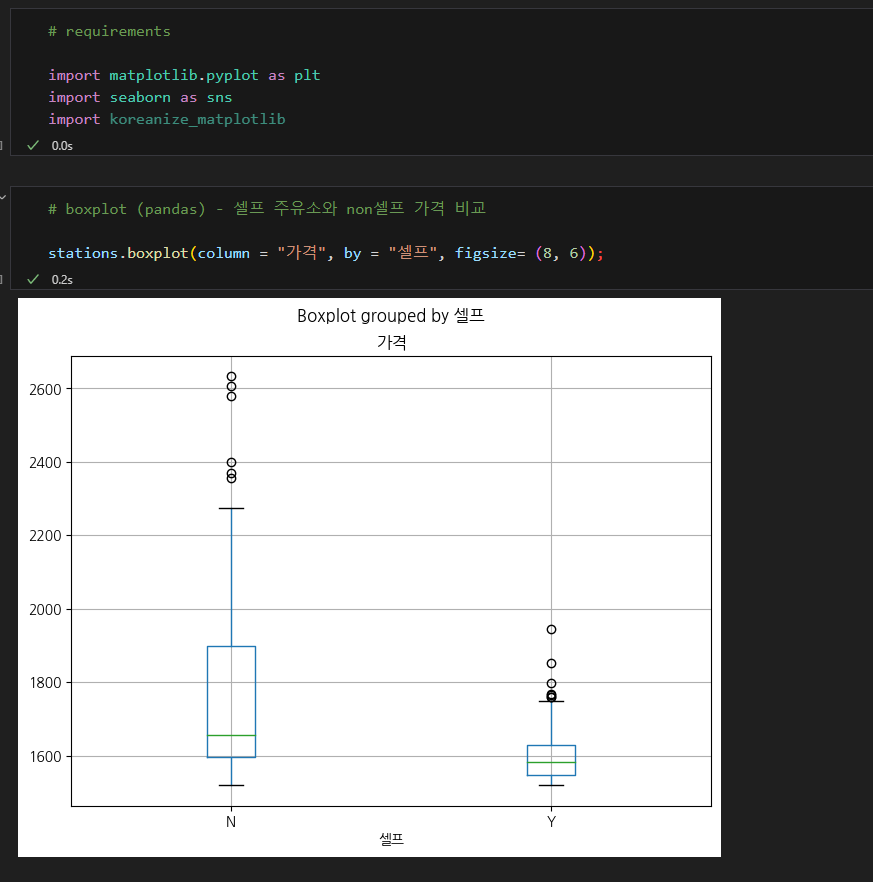Click the 'by' keyword argument
This screenshot has height=882, width=873.
(x=353, y=253)
